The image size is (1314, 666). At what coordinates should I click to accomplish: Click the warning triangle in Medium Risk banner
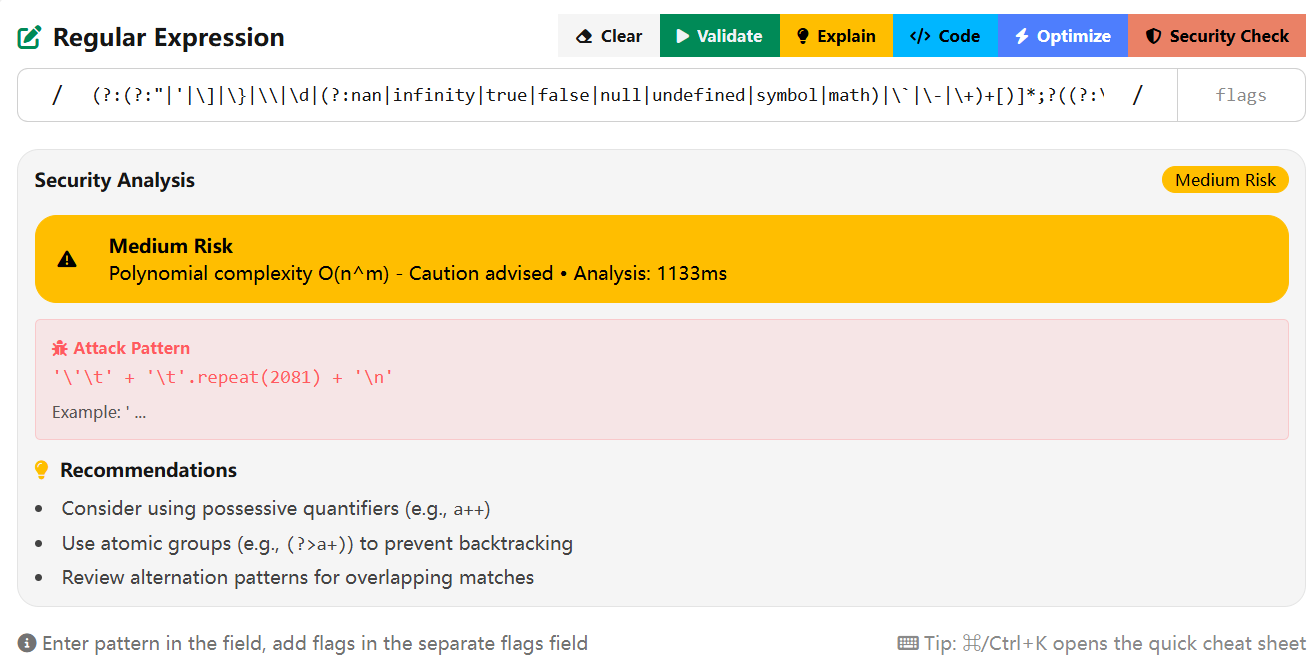pyautogui.click(x=67, y=258)
